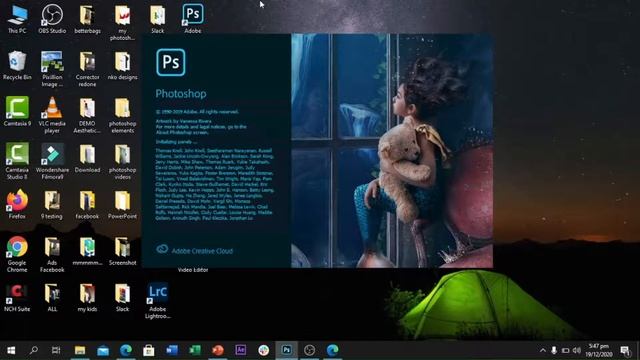The image size is (640, 360).
Task: Open the Recycle Bin
Action: click(17, 65)
